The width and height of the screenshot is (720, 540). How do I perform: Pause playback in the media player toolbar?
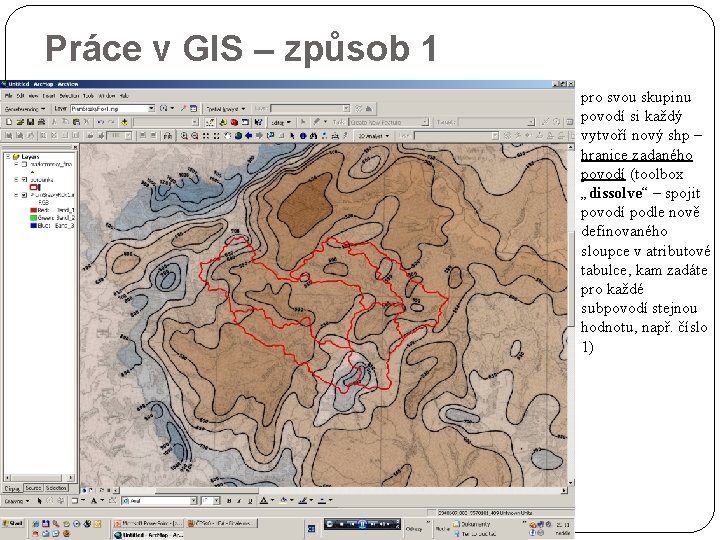pyautogui.click(x=362, y=524)
